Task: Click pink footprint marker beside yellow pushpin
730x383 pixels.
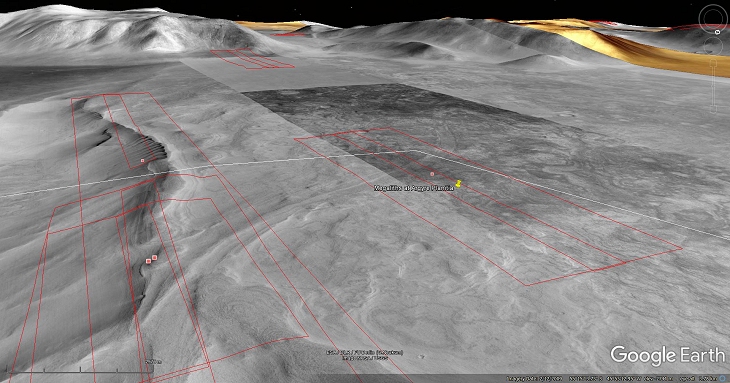Action: point(432,174)
